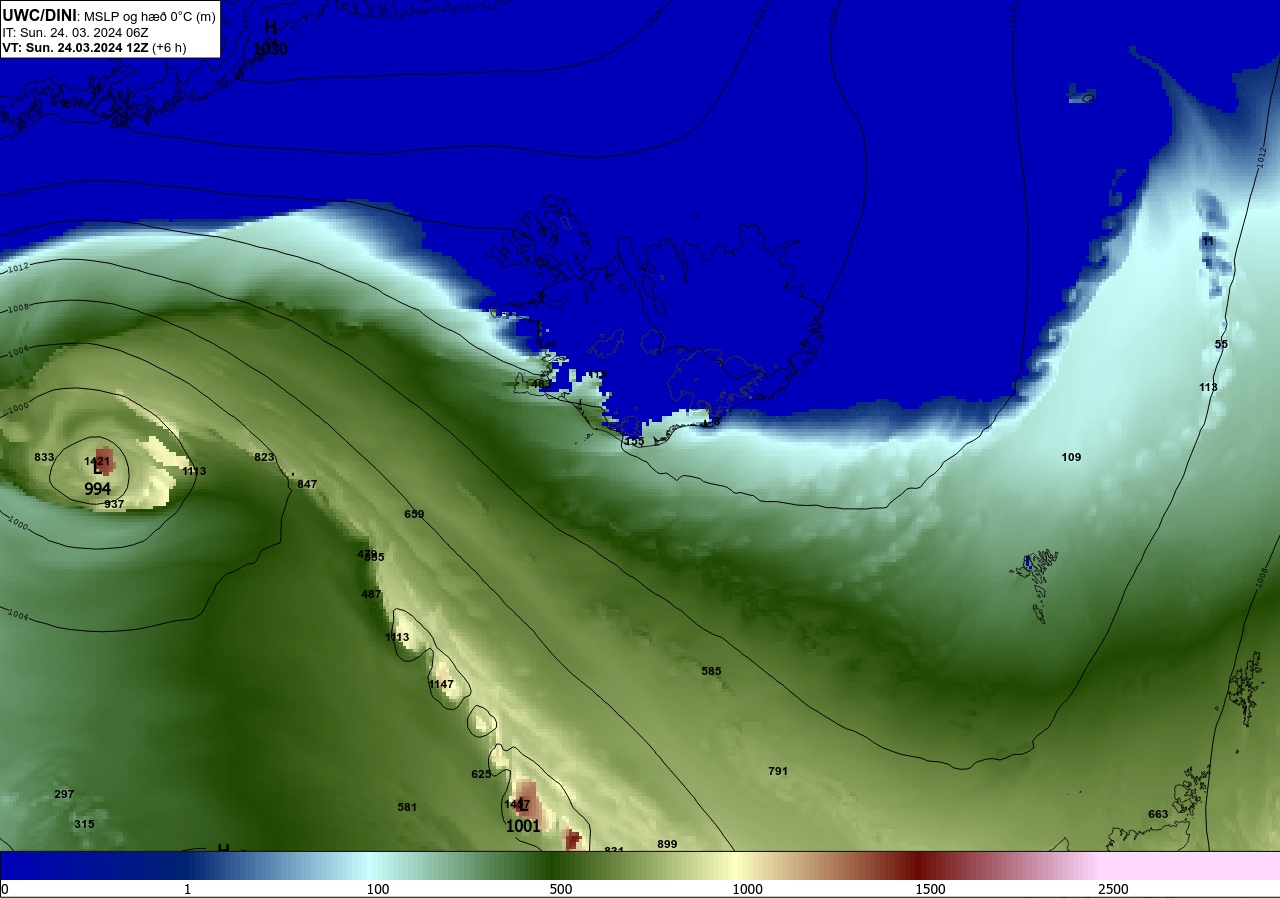The height and width of the screenshot is (898, 1280).
Task: Click the colour scale label 2500
Action: pos(1113,889)
